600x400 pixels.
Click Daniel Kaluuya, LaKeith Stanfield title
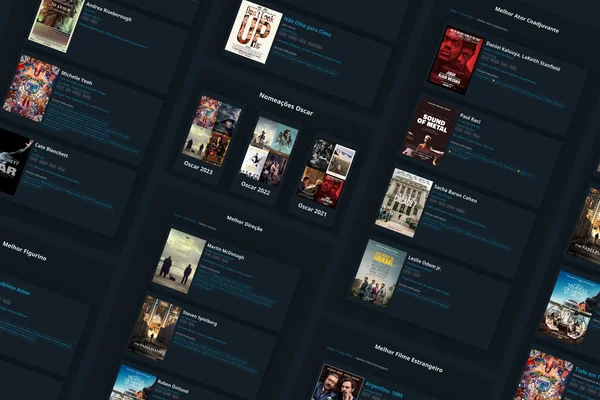[522, 56]
